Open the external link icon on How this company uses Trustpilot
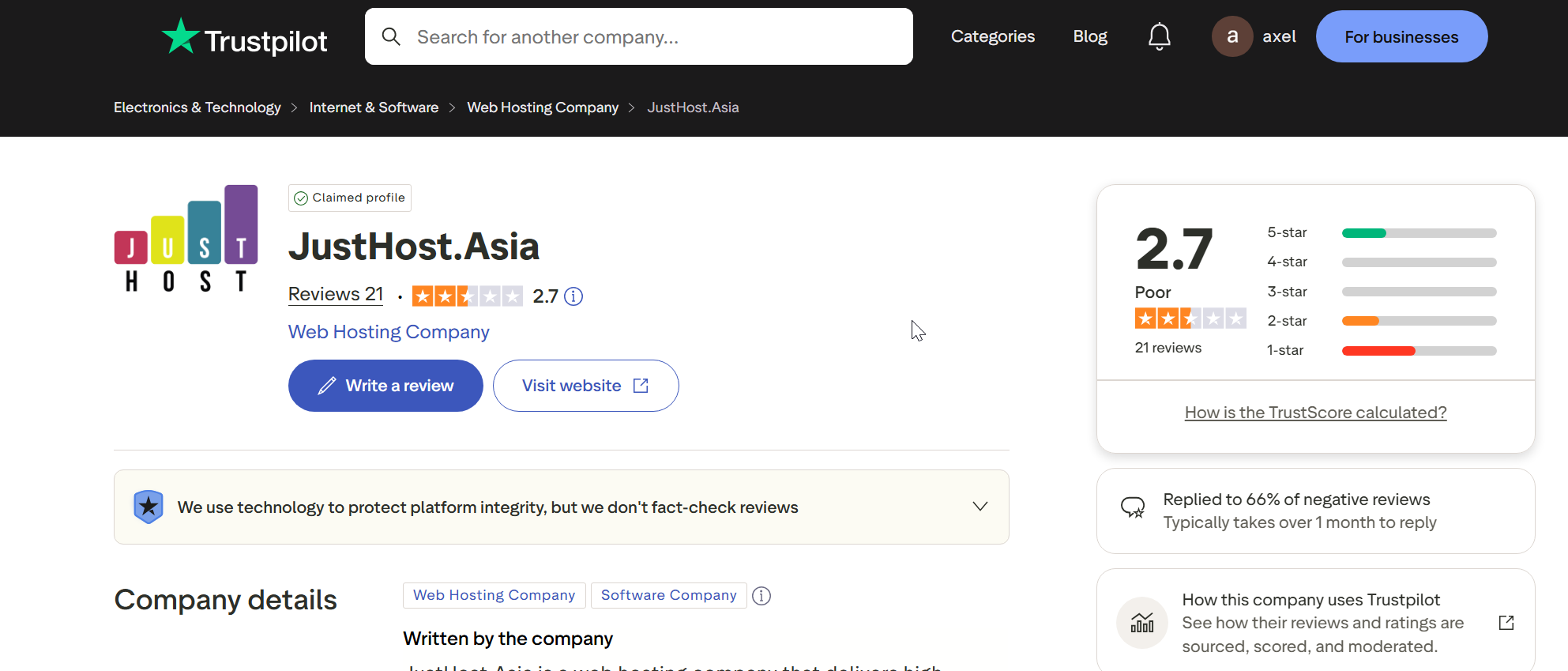The width and height of the screenshot is (1568, 671). point(1506,623)
